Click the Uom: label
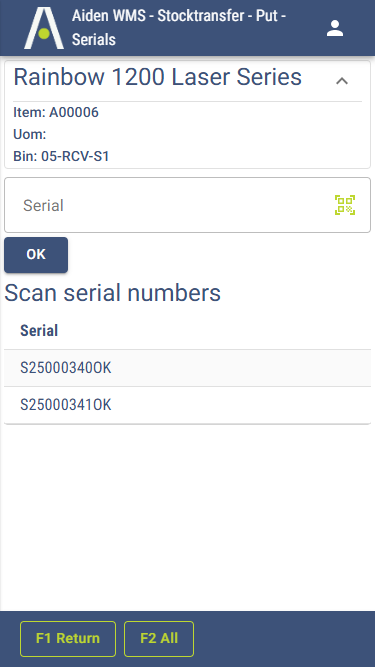The image size is (375, 667). click(x=30, y=134)
